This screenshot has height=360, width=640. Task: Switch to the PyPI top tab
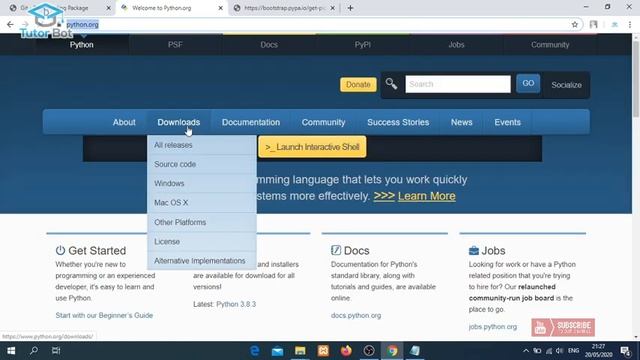pos(362,45)
